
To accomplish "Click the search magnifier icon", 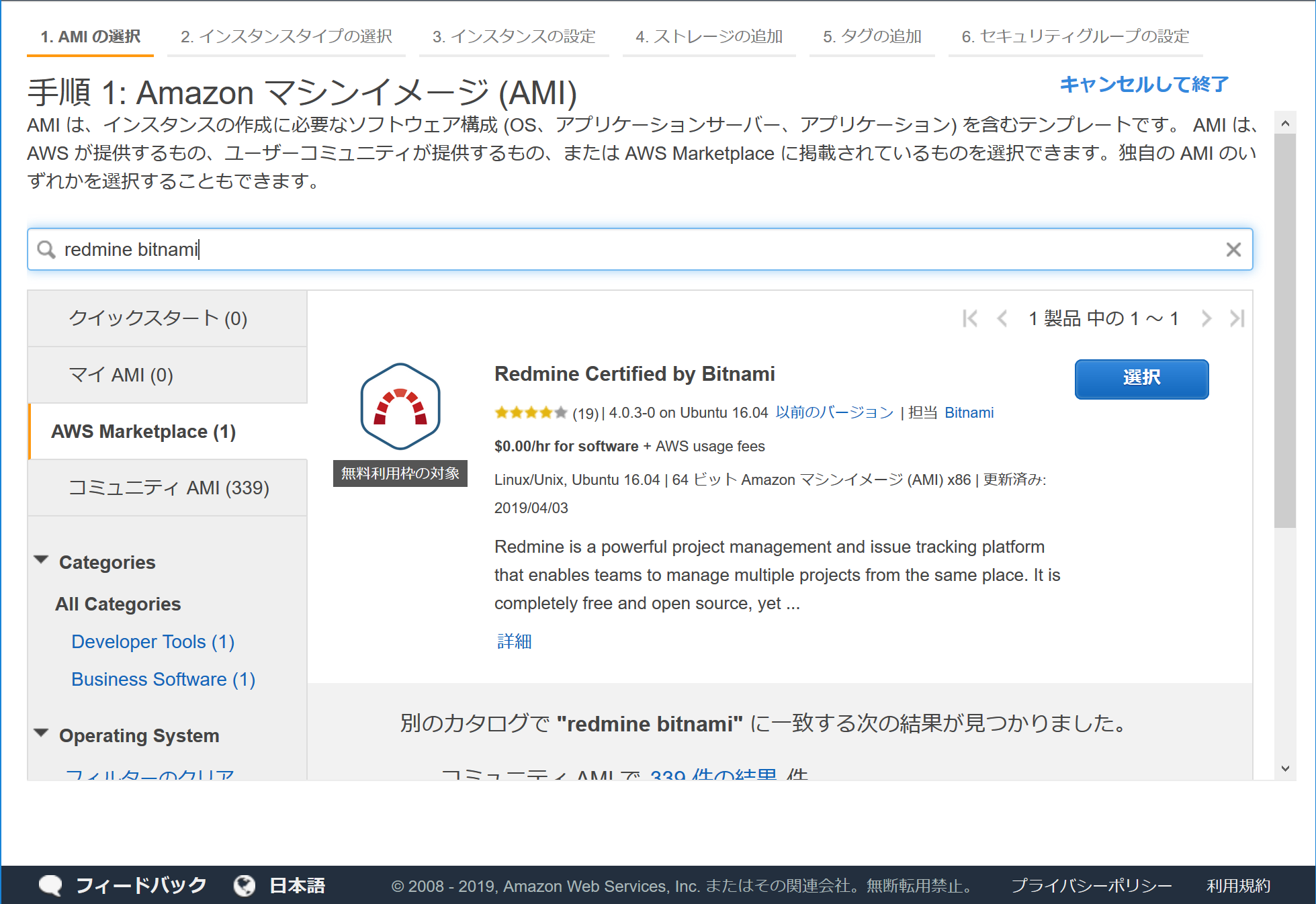I will tap(46, 250).
